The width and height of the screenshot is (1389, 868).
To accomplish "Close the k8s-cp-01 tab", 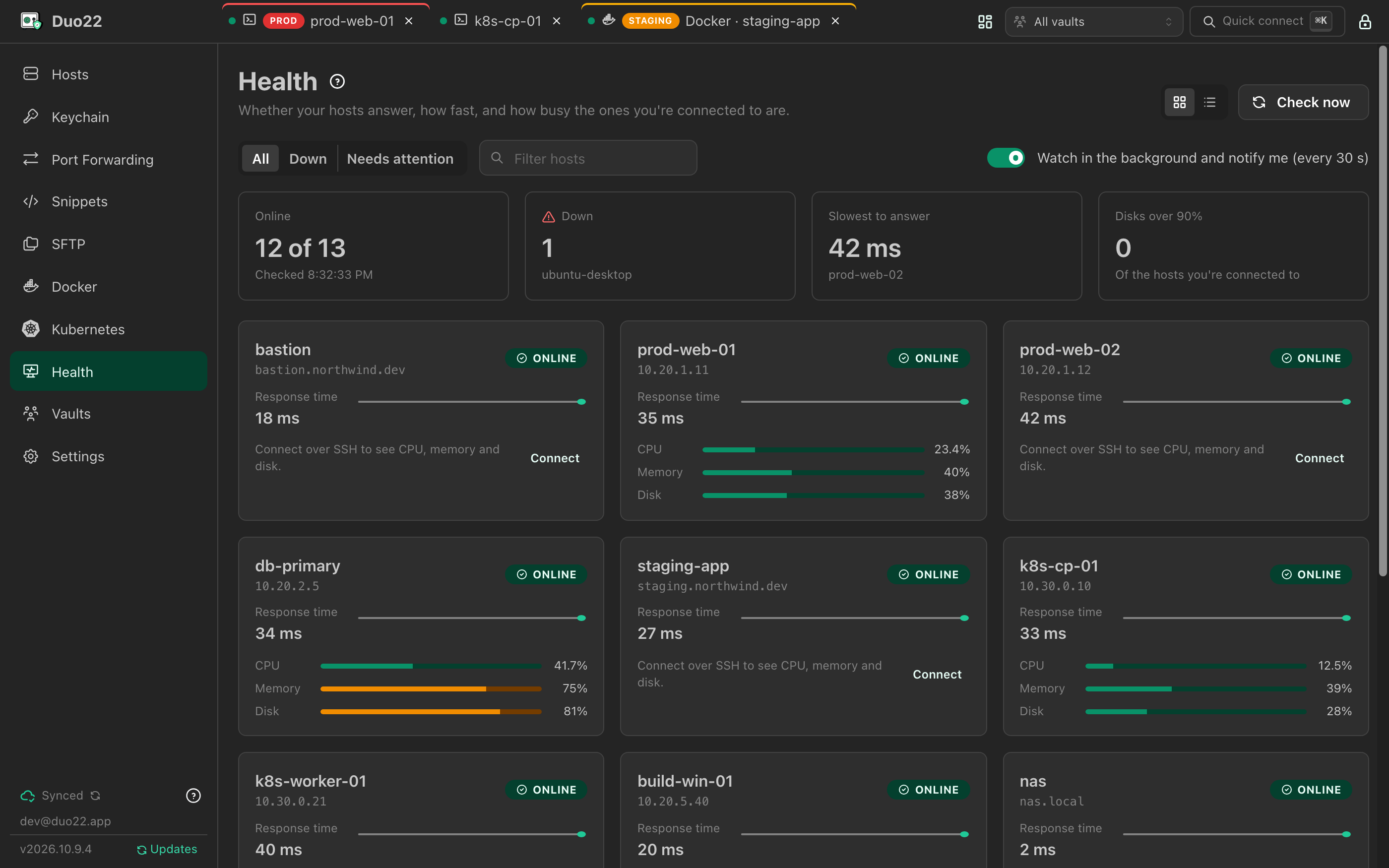I will point(556,21).
